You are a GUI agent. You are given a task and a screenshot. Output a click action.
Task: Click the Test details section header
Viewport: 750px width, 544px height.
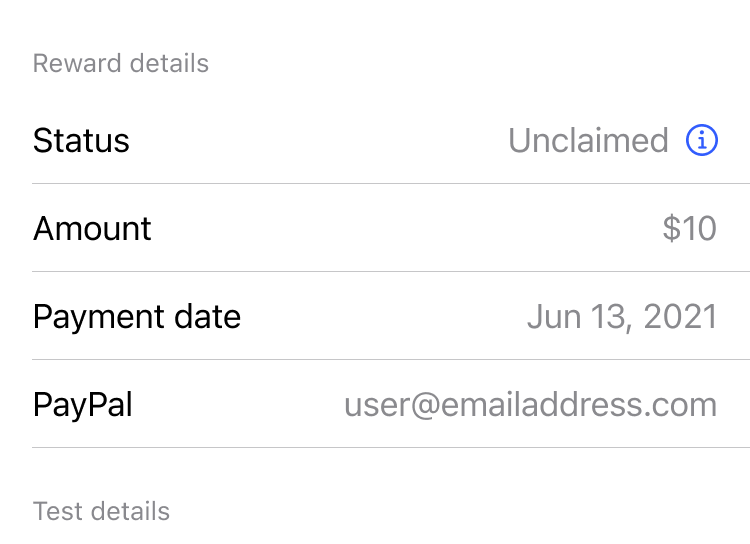(x=101, y=512)
